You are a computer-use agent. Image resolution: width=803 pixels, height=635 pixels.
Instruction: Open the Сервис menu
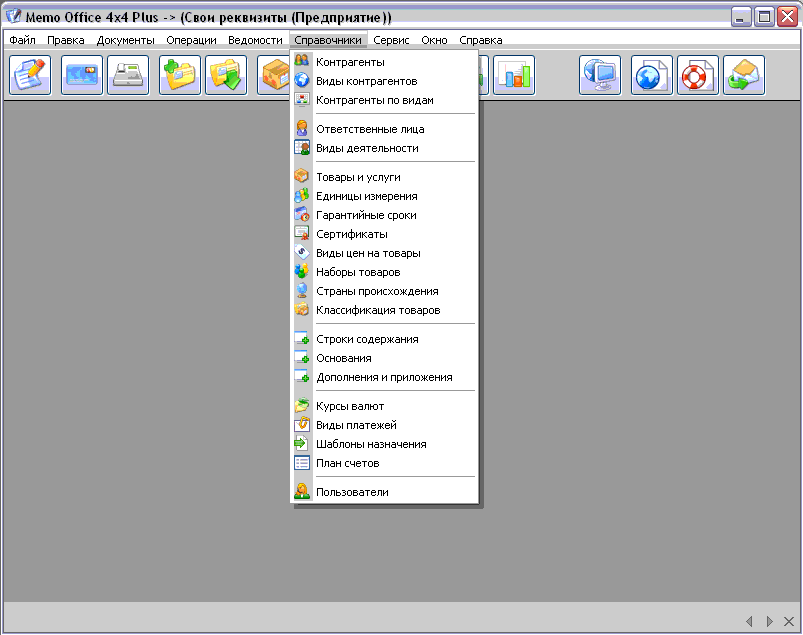click(391, 40)
